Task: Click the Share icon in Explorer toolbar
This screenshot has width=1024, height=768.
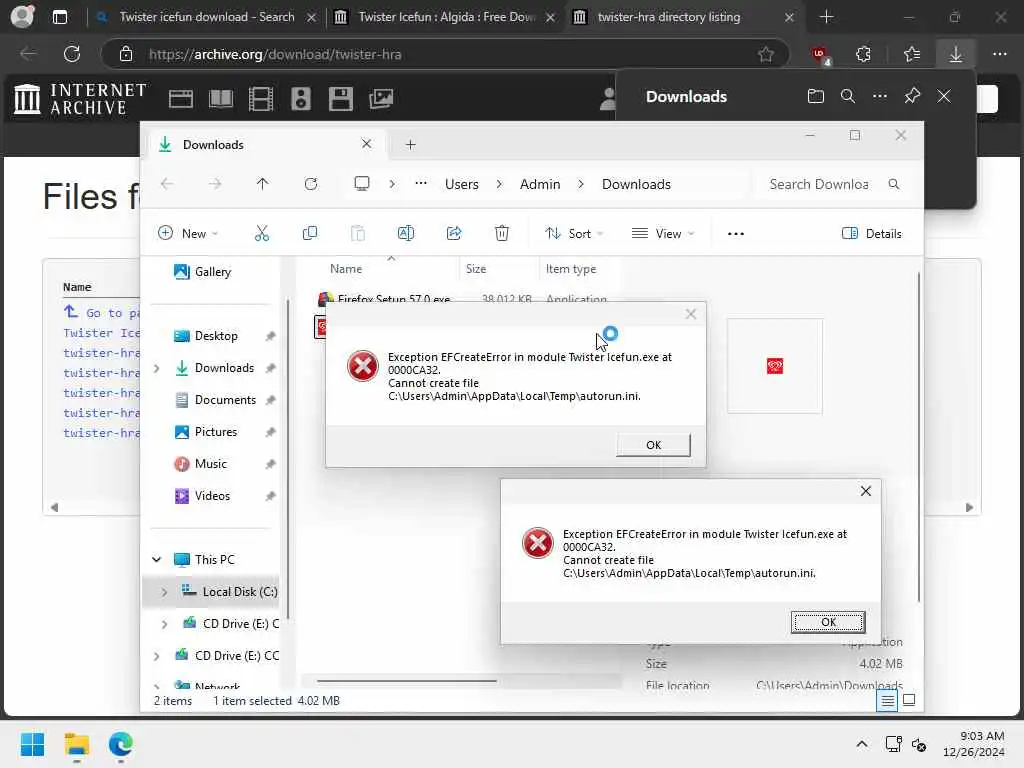Action: coord(454,233)
